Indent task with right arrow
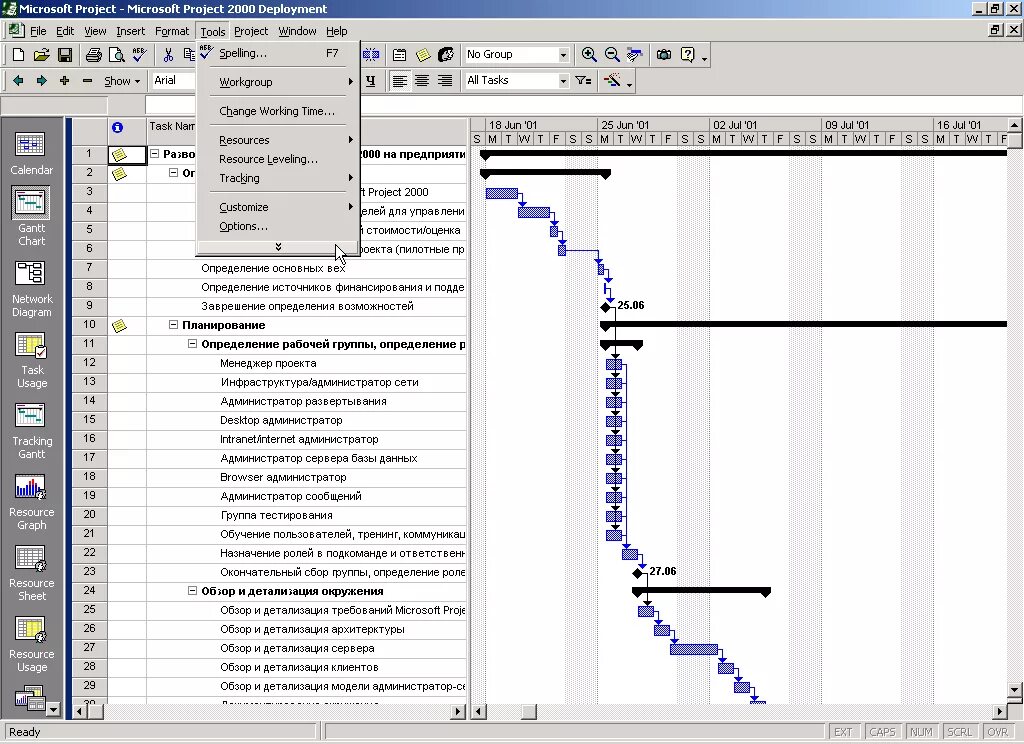Screen dimensions: 1024x744 pyautogui.click(x=41, y=81)
